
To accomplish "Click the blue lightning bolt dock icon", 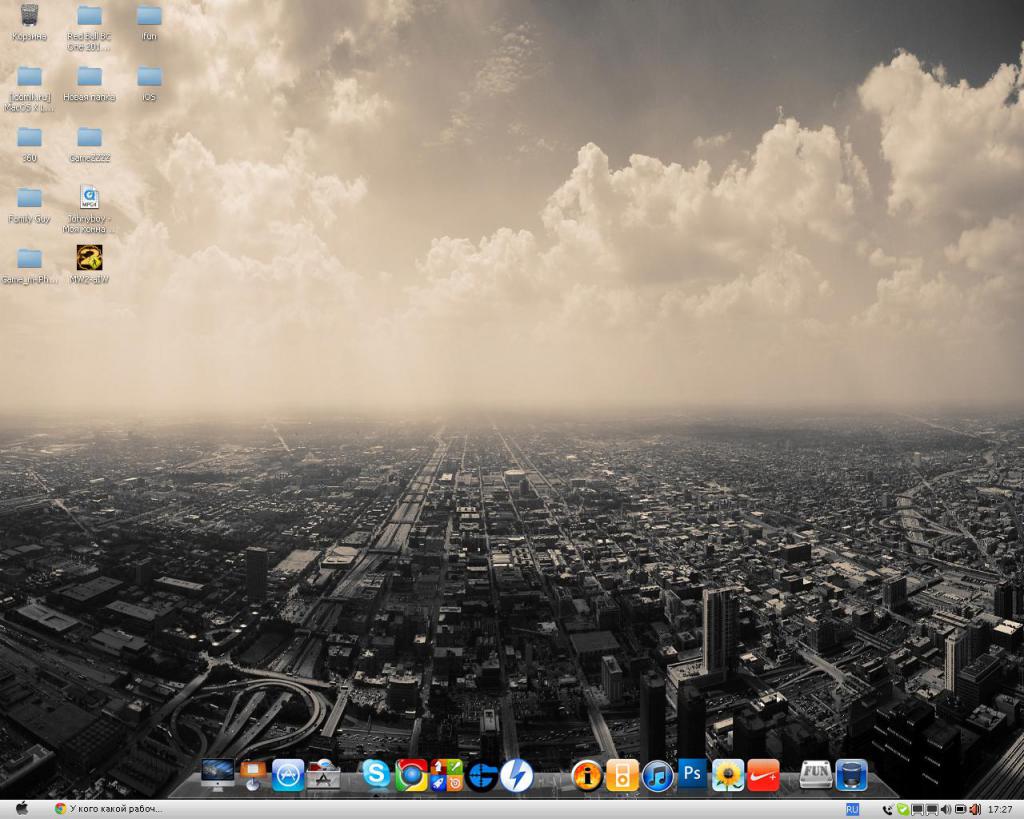I will [x=517, y=775].
